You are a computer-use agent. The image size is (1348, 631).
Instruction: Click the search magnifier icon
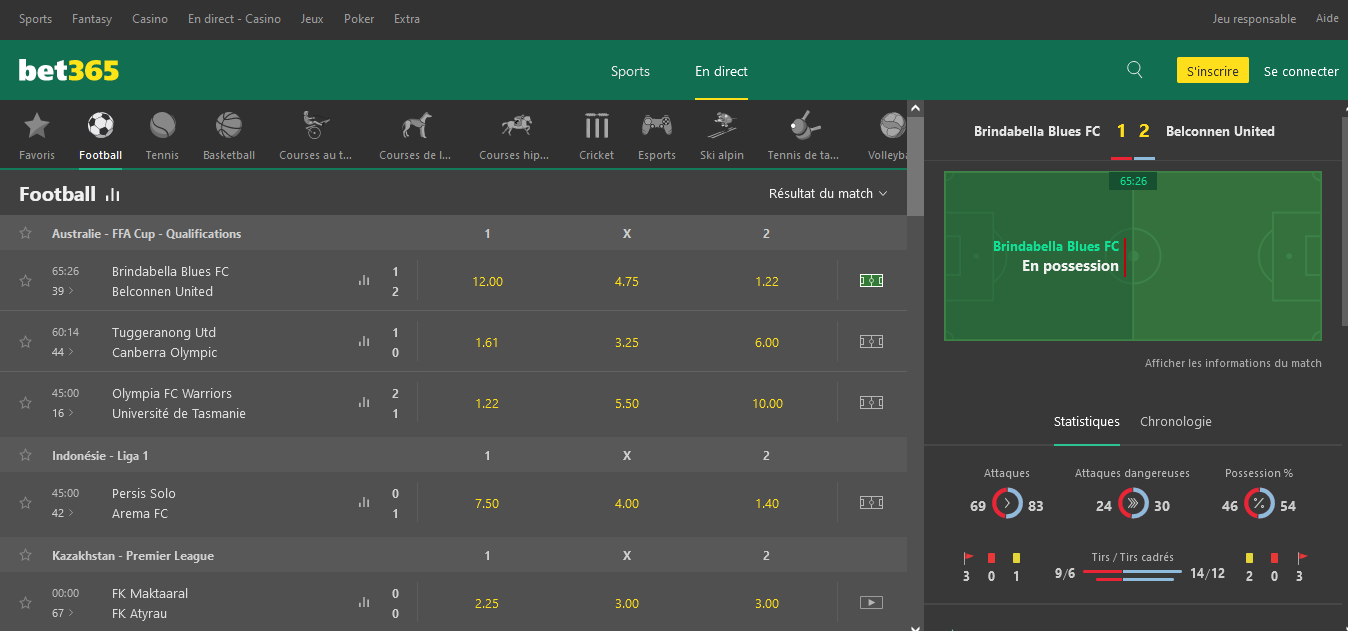point(1135,70)
